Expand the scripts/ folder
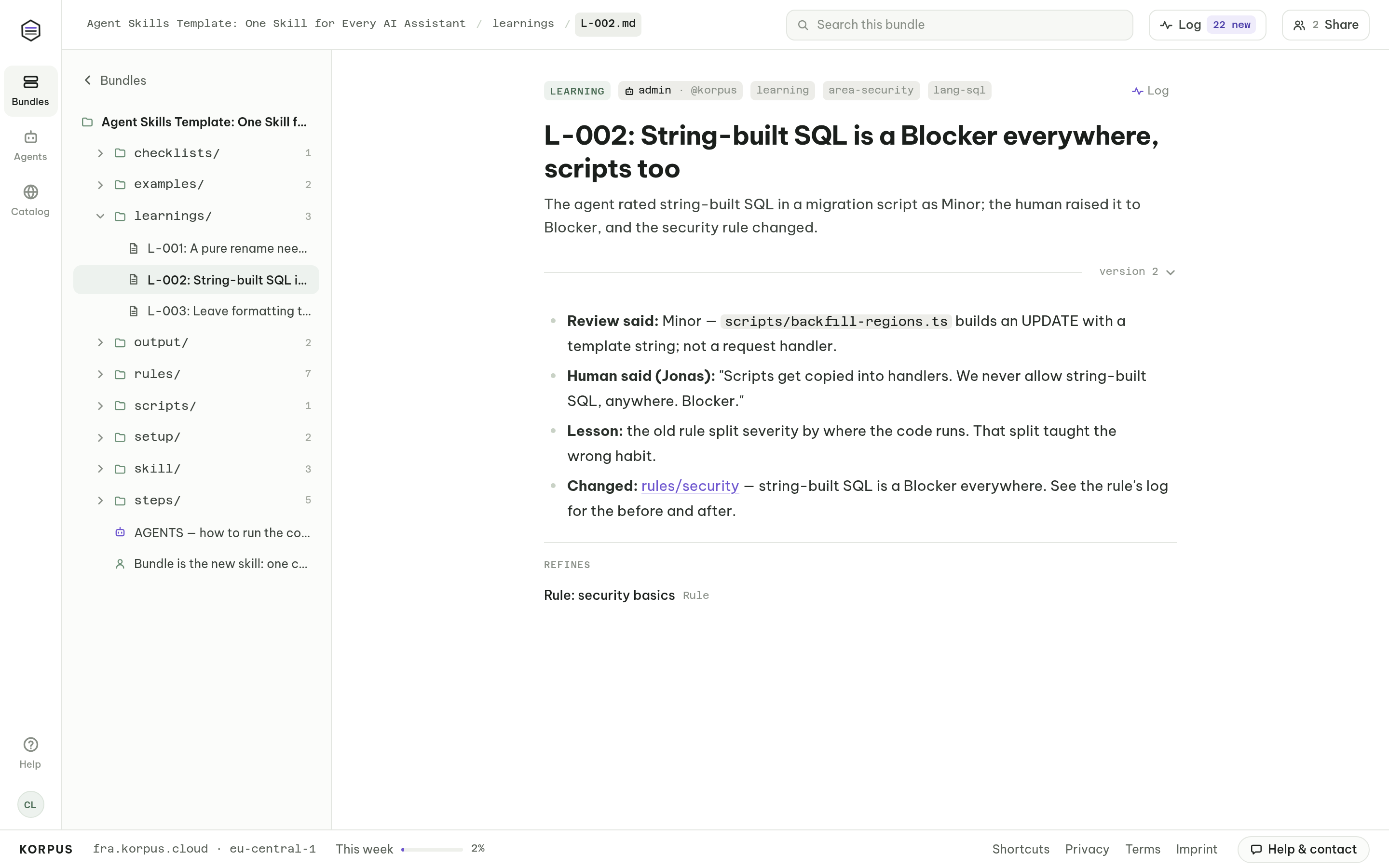Viewport: 1389px width, 868px height. click(x=100, y=406)
